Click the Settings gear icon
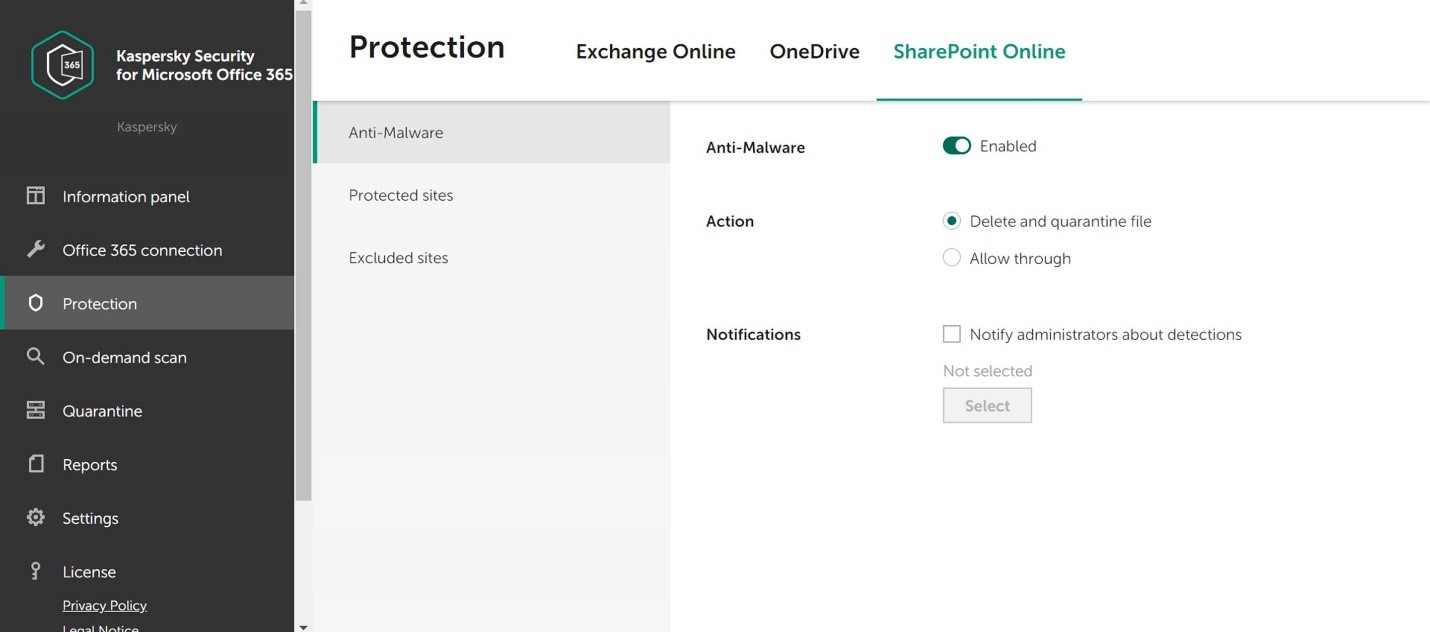This screenshot has width=1430, height=632. (x=36, y=517)
